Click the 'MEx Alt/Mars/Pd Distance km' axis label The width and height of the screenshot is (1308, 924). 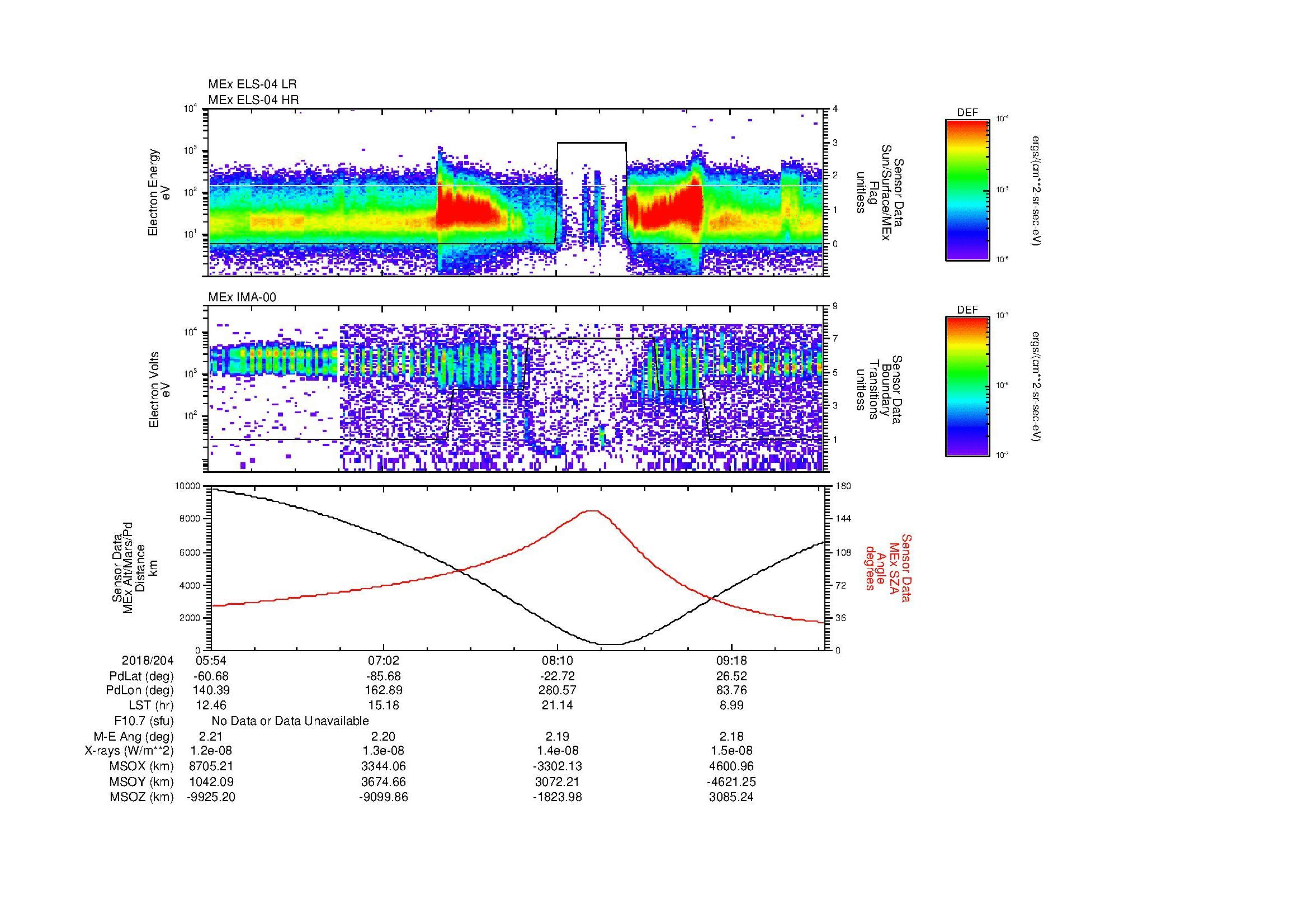point(134,568)
